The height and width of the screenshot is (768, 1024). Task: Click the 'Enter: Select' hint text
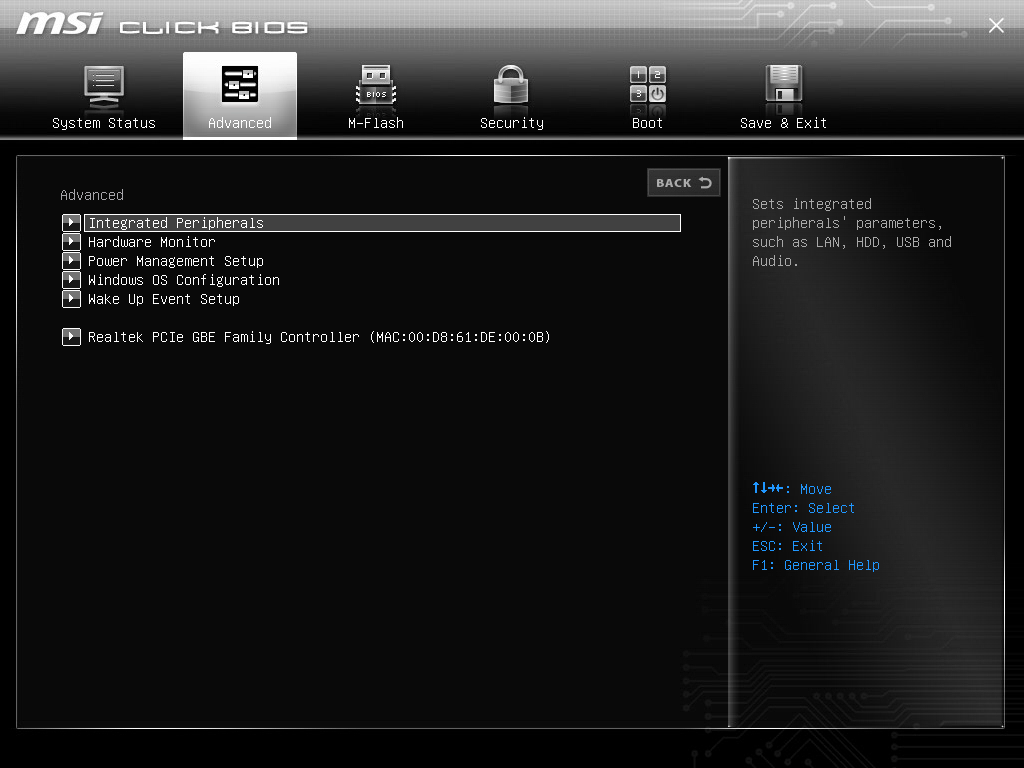(x=803, y=508)
